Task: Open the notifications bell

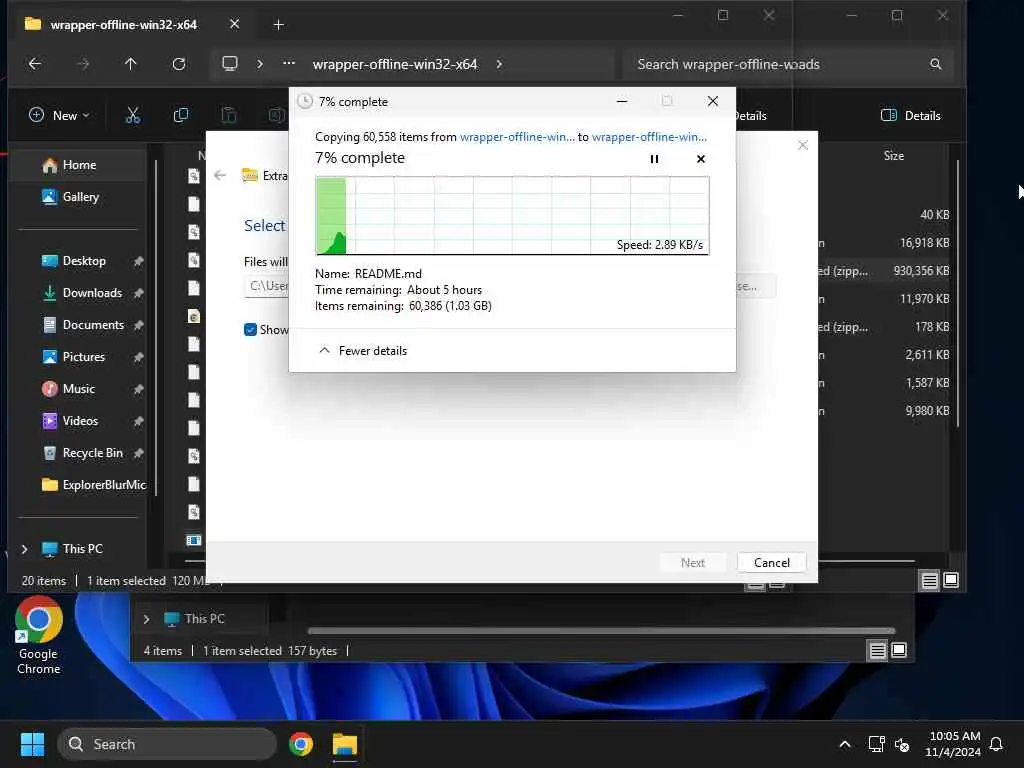Action: [x=996, y=744]
